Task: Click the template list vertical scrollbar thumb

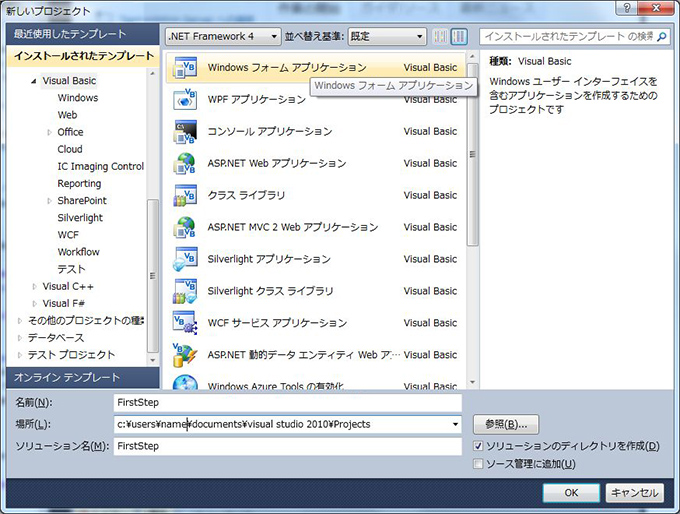Action: (x=472, y=155)
